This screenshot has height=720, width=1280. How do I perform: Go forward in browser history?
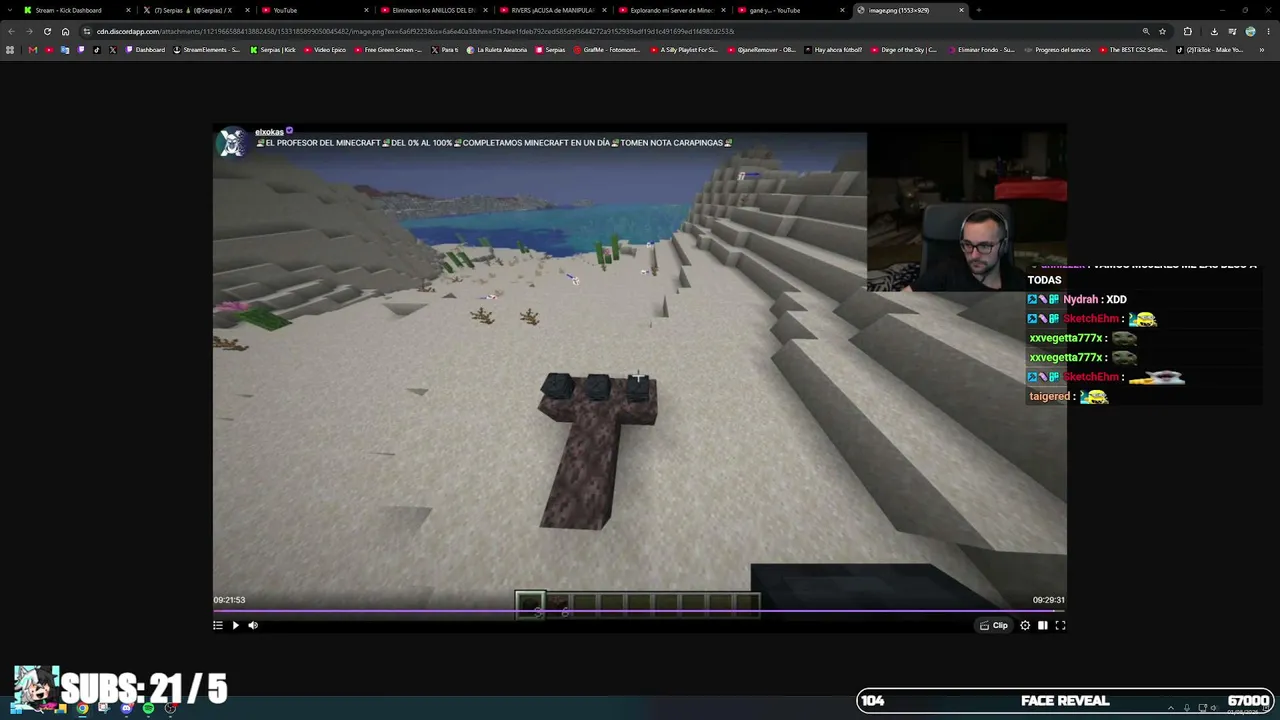(x=29, y=31)
